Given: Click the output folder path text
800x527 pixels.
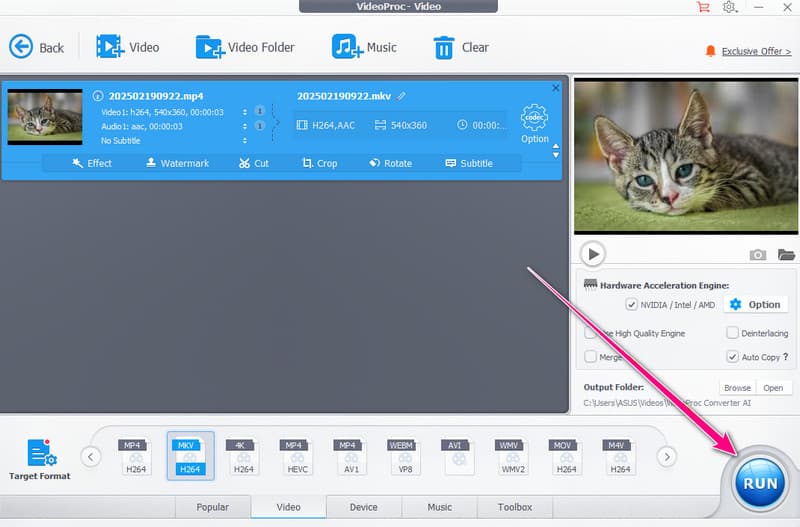Looking at the screenshot, I should [x=667, y=403].
